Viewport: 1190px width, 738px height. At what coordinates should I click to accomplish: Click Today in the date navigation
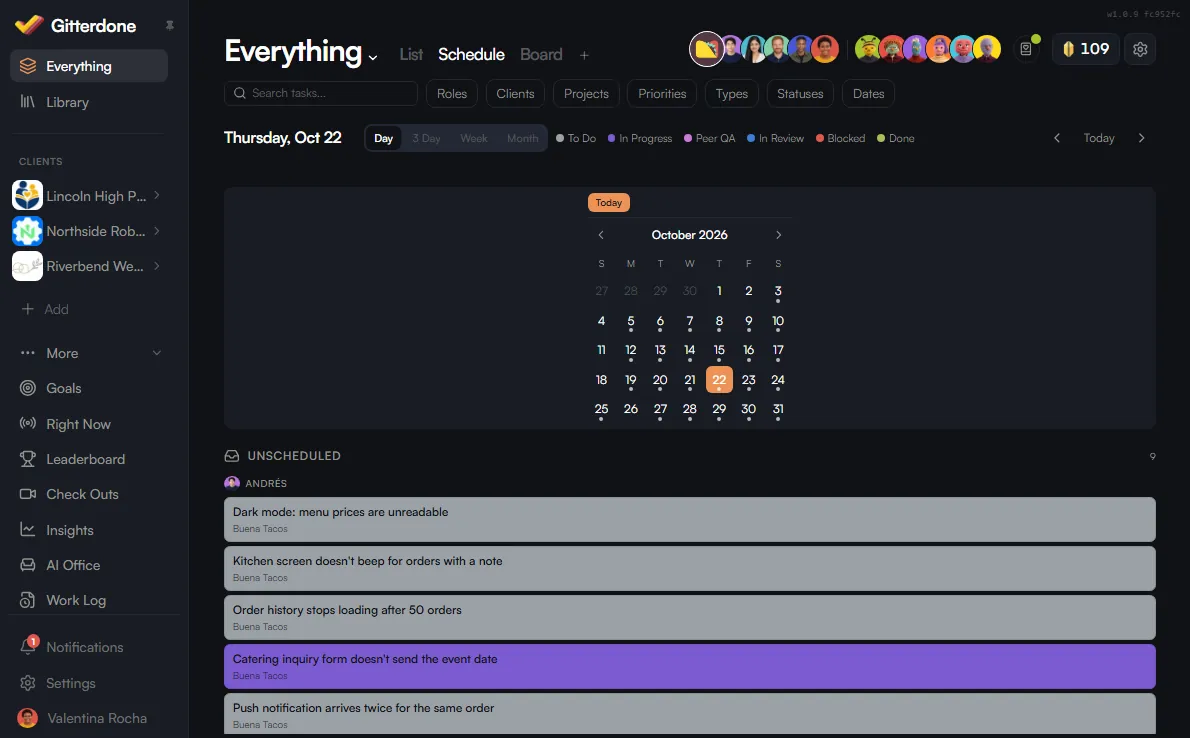1098,138
